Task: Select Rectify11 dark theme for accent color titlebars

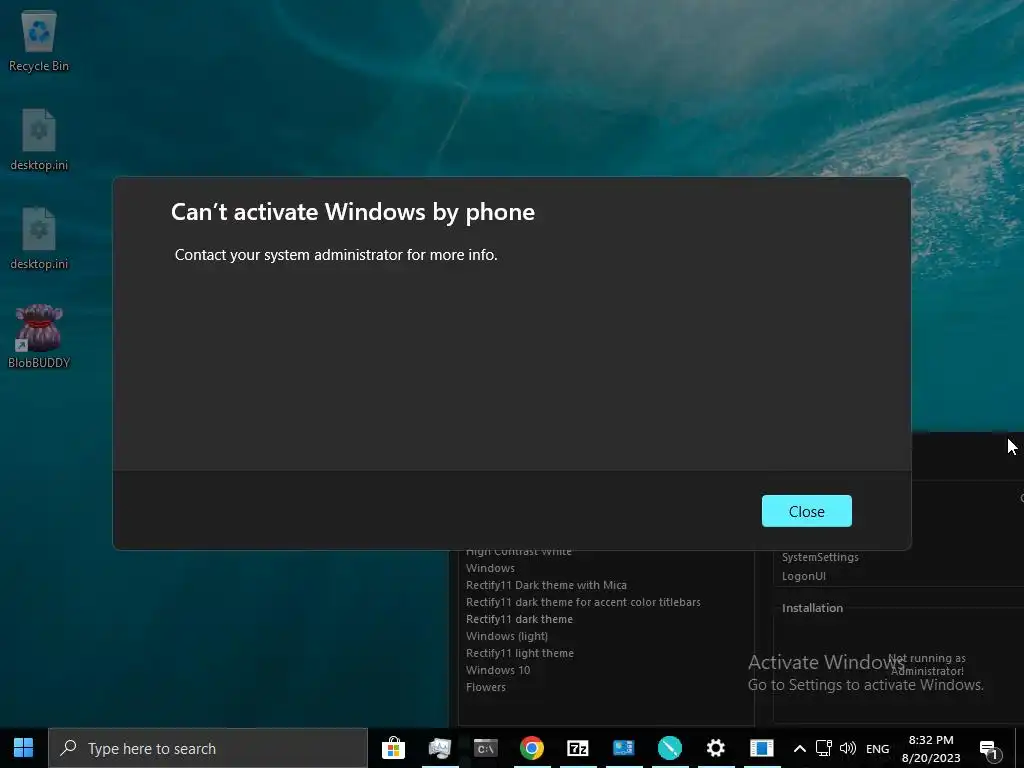Action: tap(583, 602)
